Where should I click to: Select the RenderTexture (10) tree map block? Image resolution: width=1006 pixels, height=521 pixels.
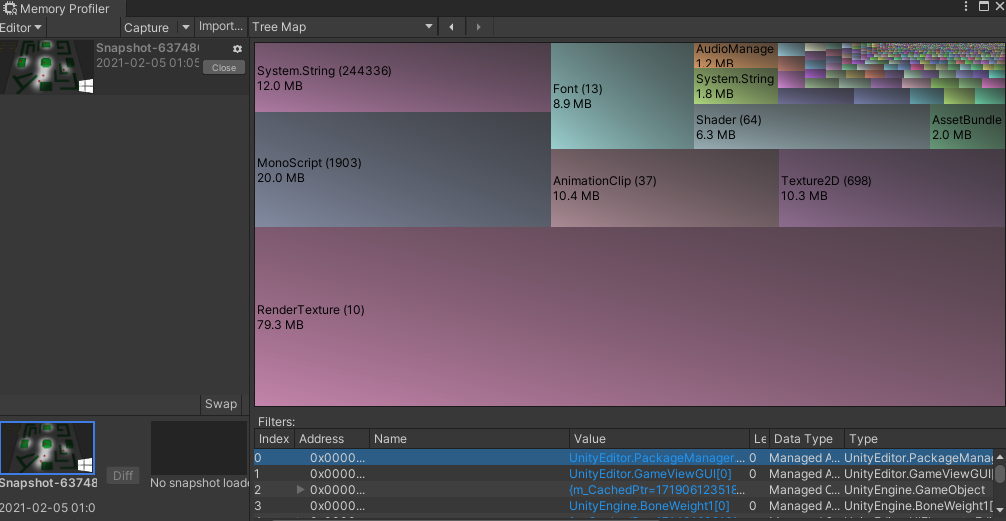pyautogui.click(x=629, y=316)
